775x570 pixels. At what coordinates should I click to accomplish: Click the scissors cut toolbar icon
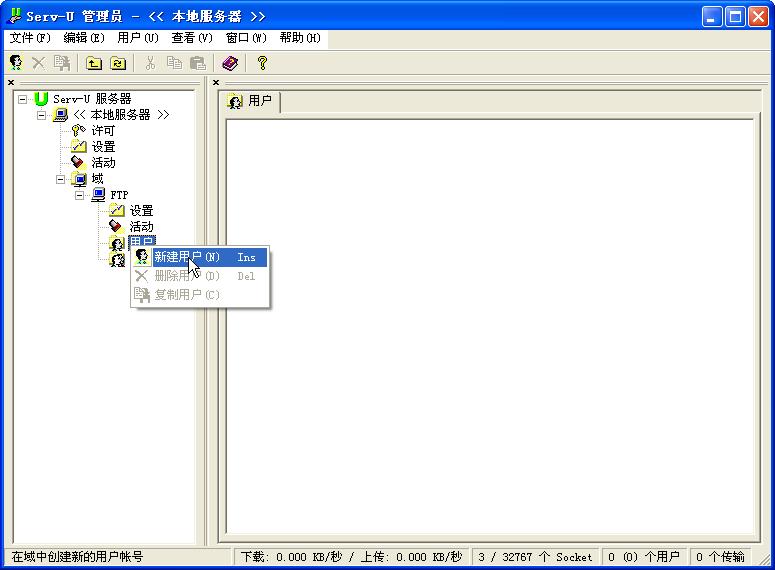pyautogui.click(x=150, y=63)
